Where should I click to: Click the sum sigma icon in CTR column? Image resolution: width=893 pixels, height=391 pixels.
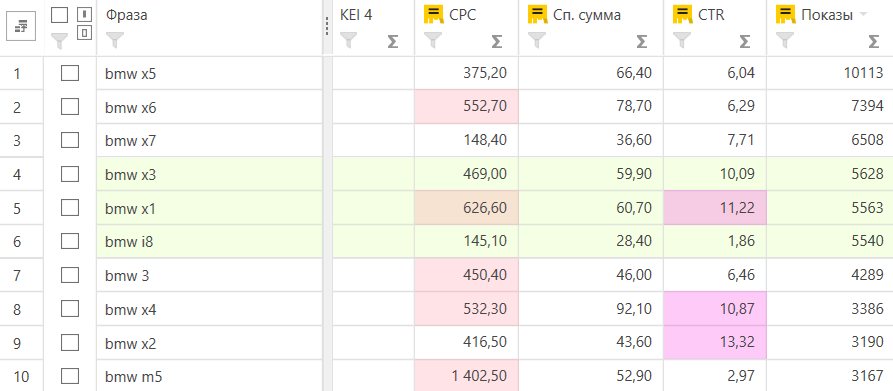pos(745,41)
